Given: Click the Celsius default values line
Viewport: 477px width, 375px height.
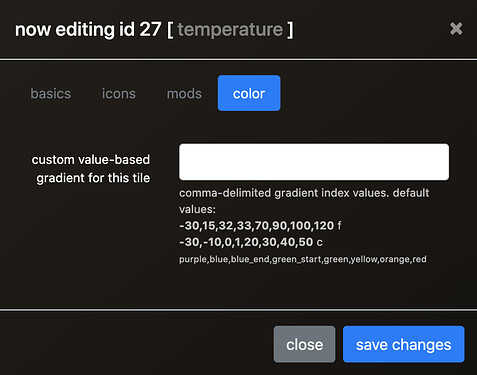Looking at the screenshot, I should (x=251, y=242).
